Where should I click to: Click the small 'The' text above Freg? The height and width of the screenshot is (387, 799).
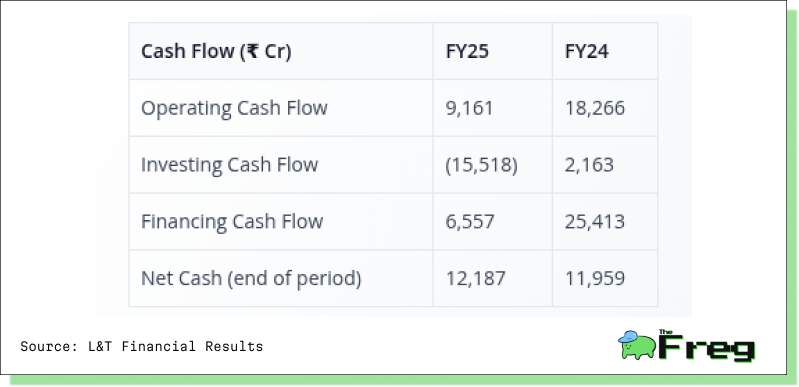pyautogui.click(x=666, y=332)
